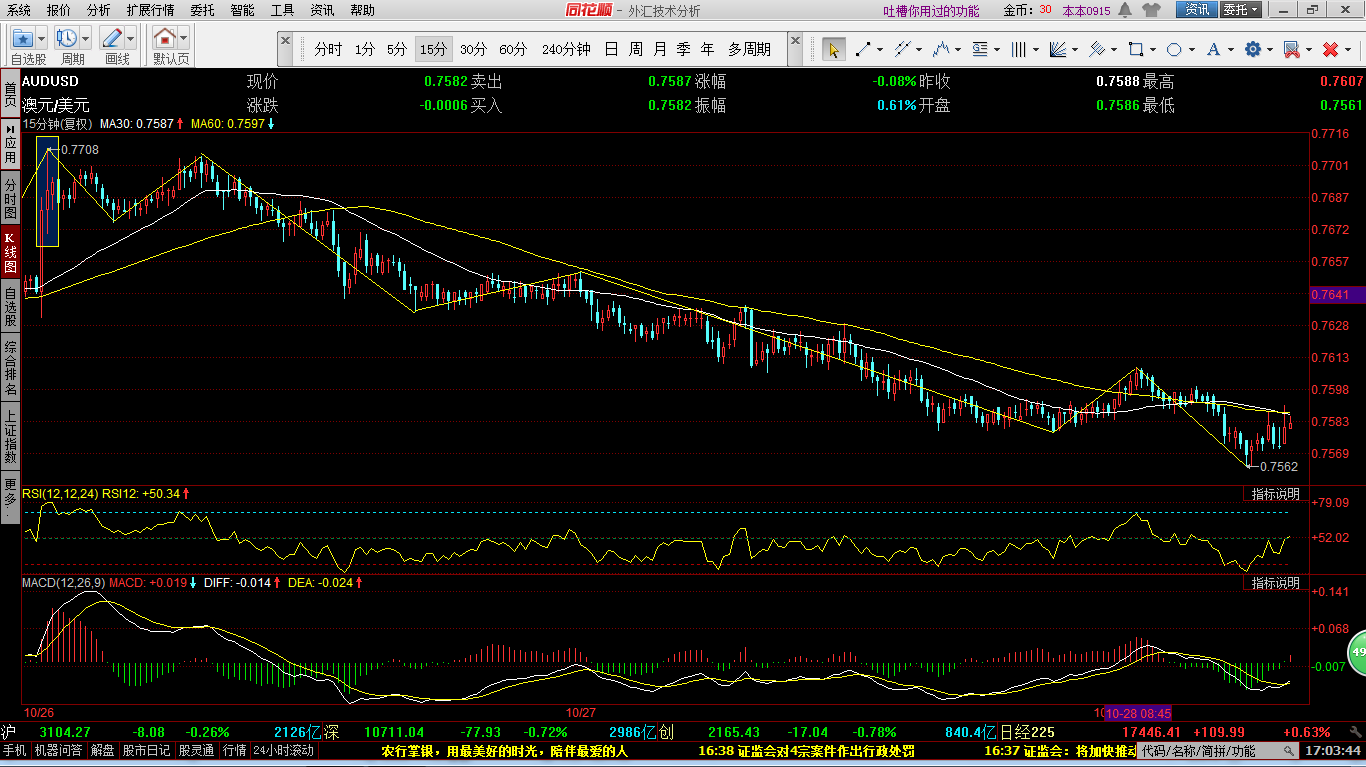1366x767 pixels.
Task: Open the notification bell icon
Action: coord(1125,10)
